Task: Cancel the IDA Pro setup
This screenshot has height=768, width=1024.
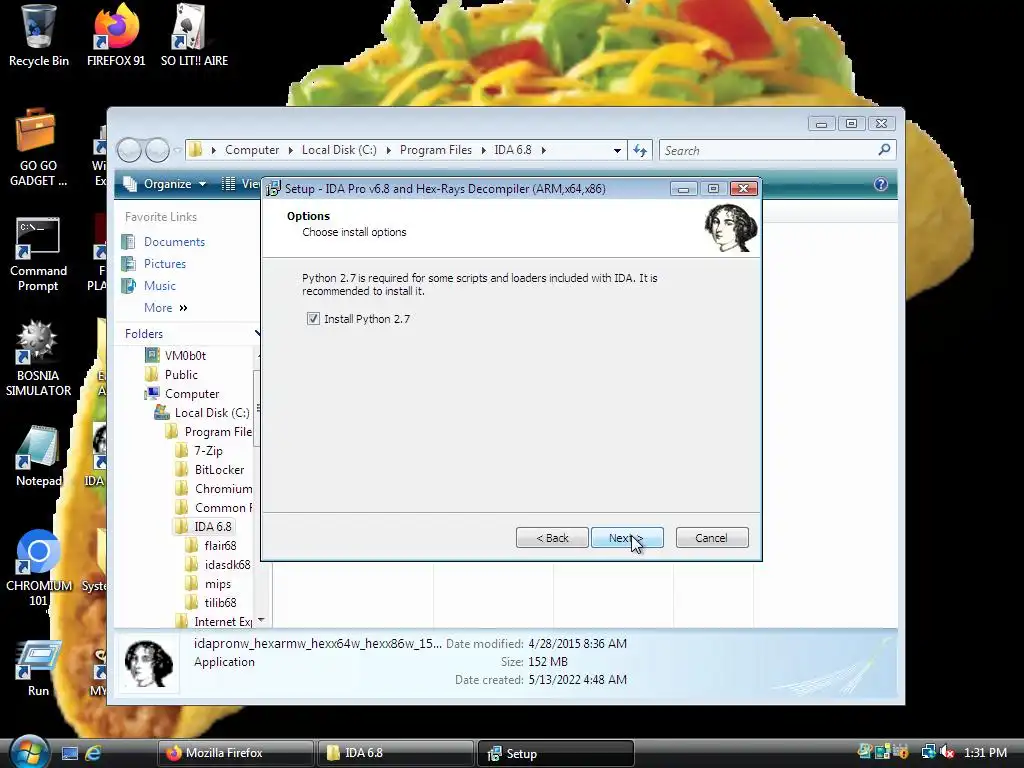Action: (x=712, y=537)
